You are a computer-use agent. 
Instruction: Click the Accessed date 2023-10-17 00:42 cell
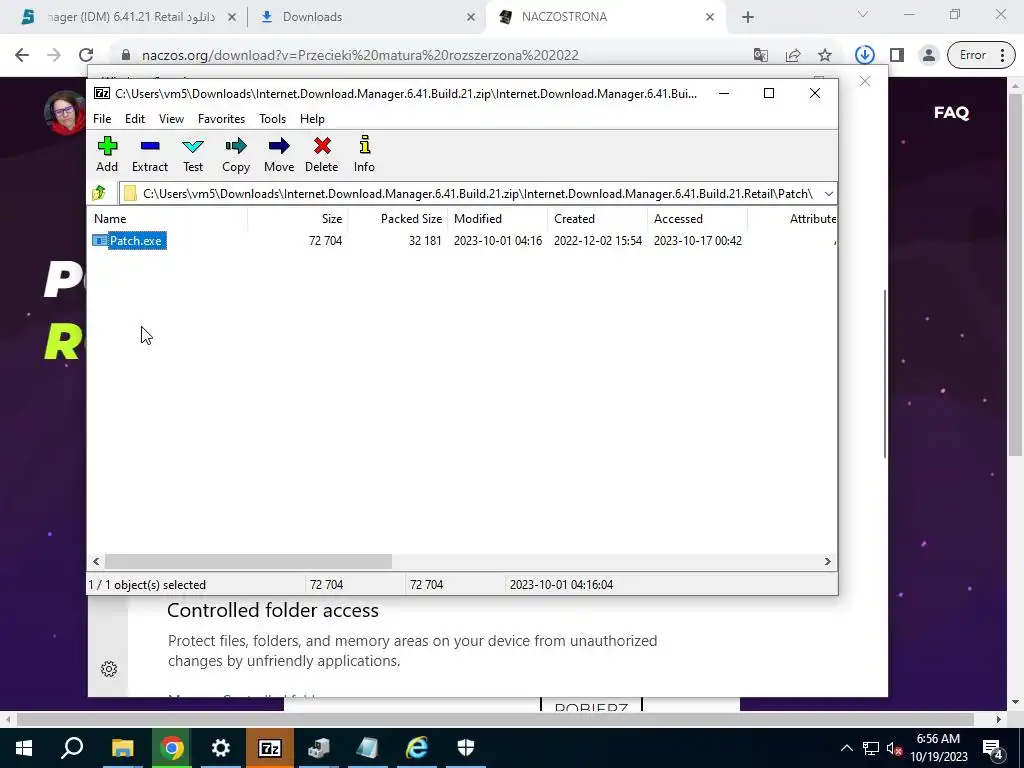point(697,241)
